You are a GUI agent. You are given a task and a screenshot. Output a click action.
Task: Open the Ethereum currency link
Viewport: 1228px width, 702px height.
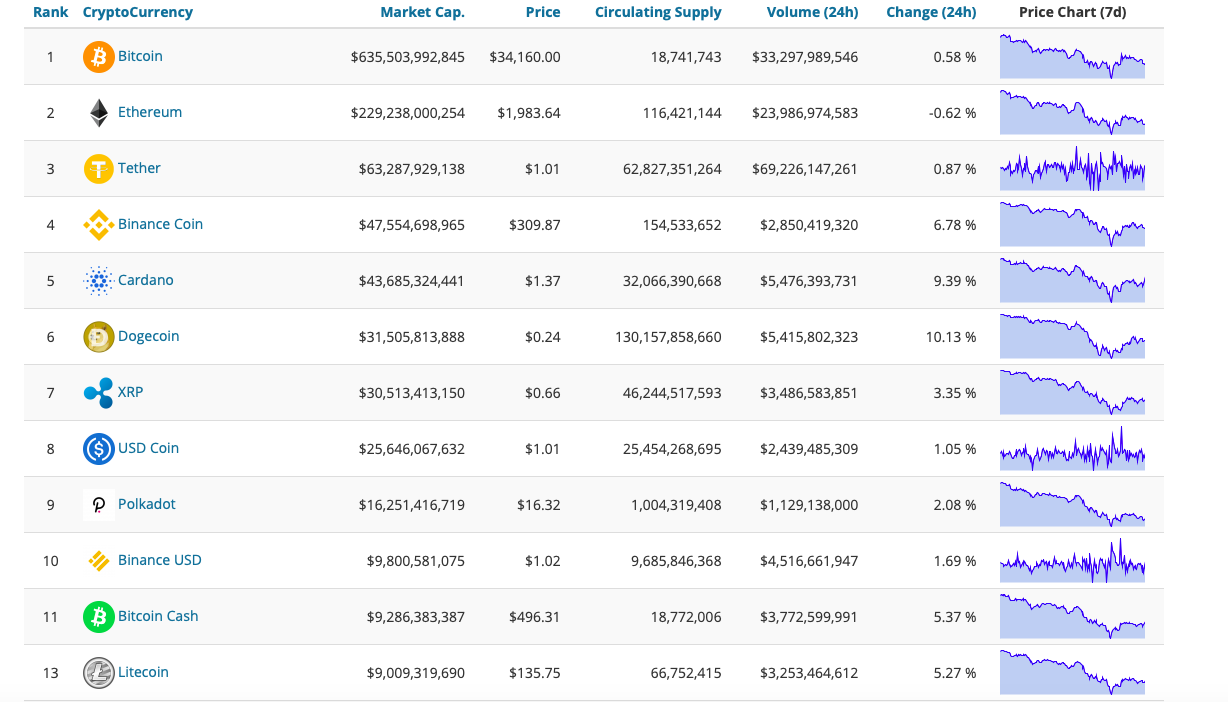150,112
